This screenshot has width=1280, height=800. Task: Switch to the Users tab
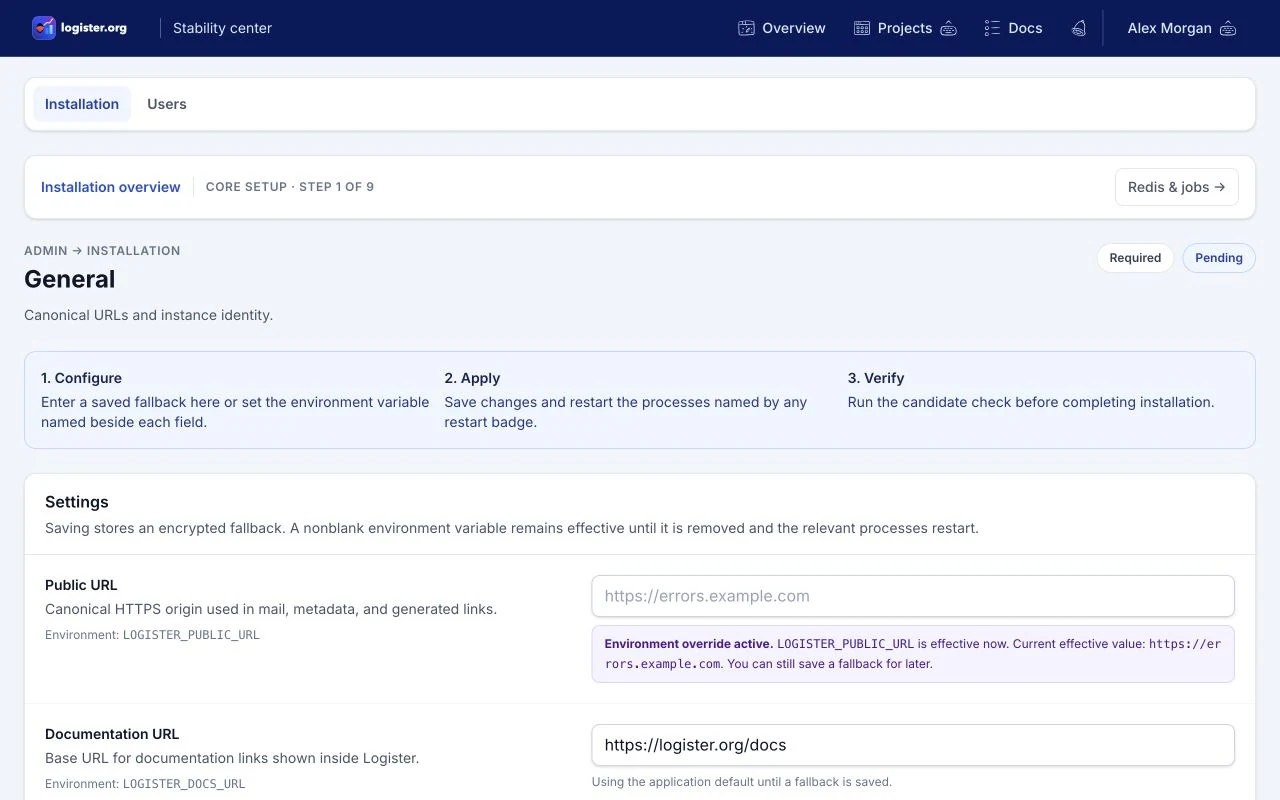click(x=167, y=104)
